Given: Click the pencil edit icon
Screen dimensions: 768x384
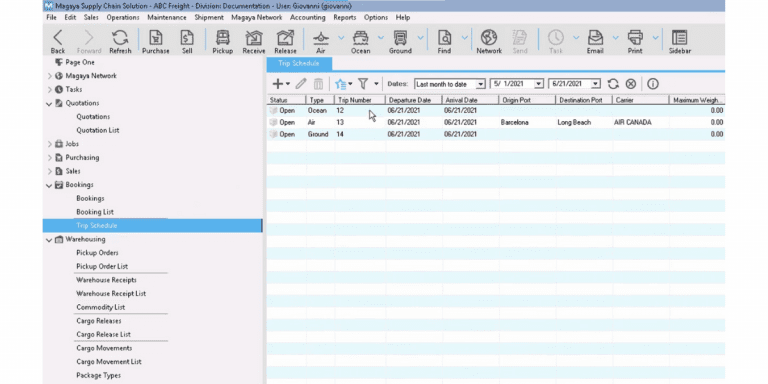Looking at the screenshot, I should click(301, 84).
